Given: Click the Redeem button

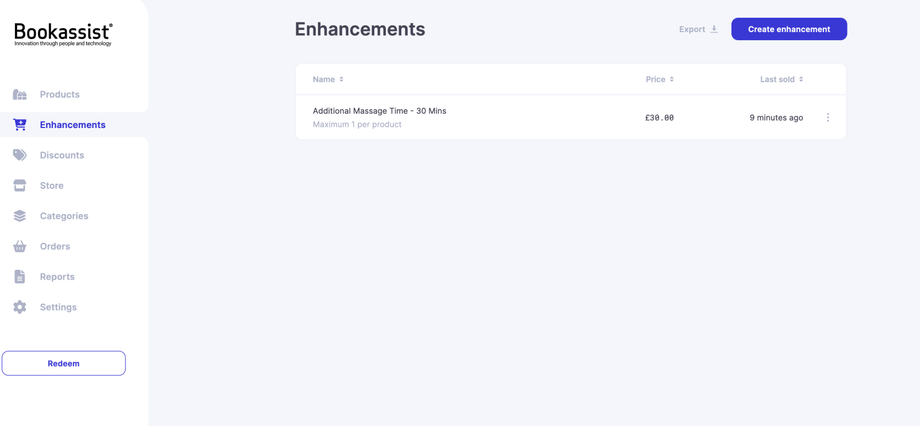Looking at the screenshot, I should pos(64,363).
